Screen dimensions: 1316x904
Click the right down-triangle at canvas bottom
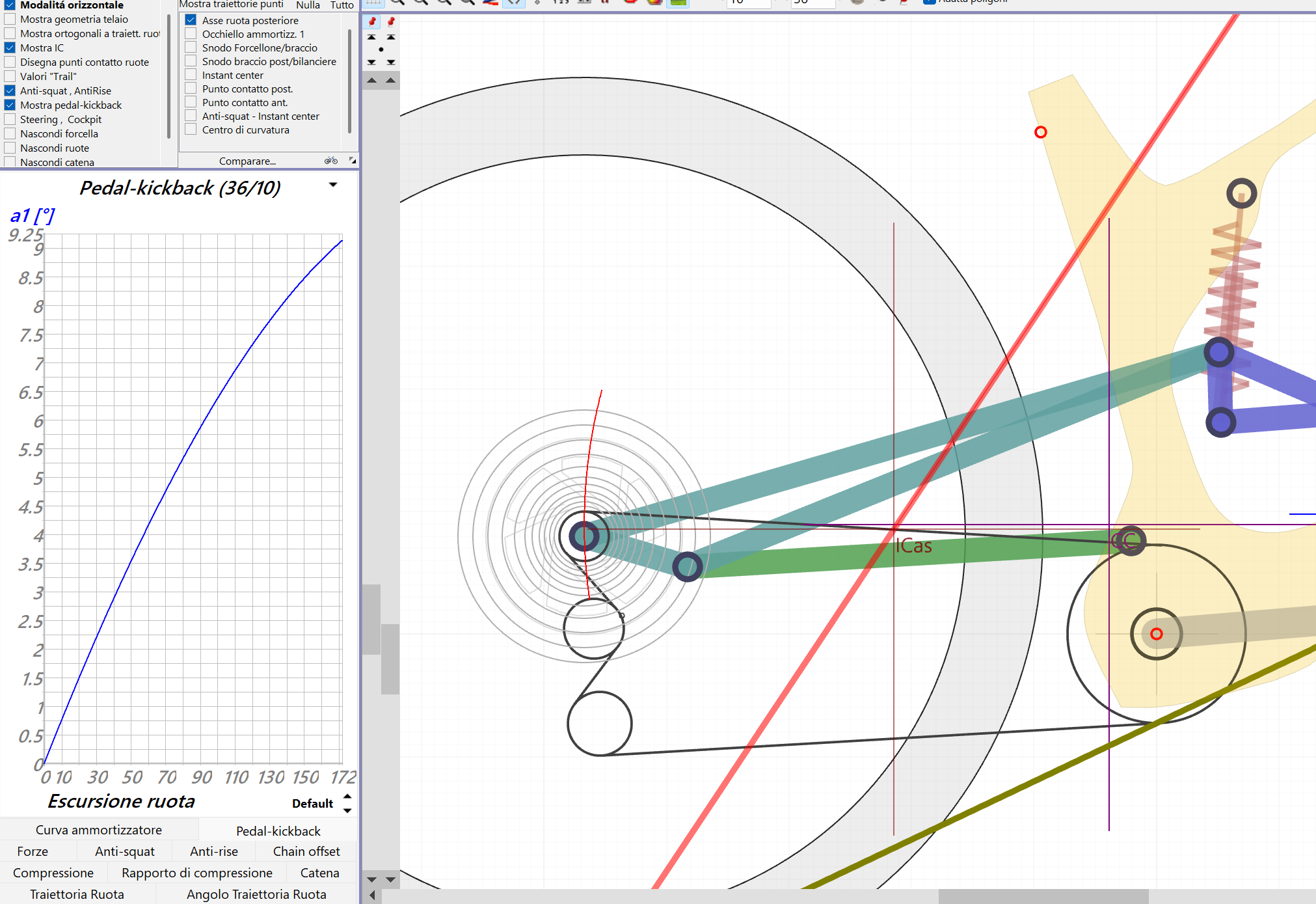390,879
